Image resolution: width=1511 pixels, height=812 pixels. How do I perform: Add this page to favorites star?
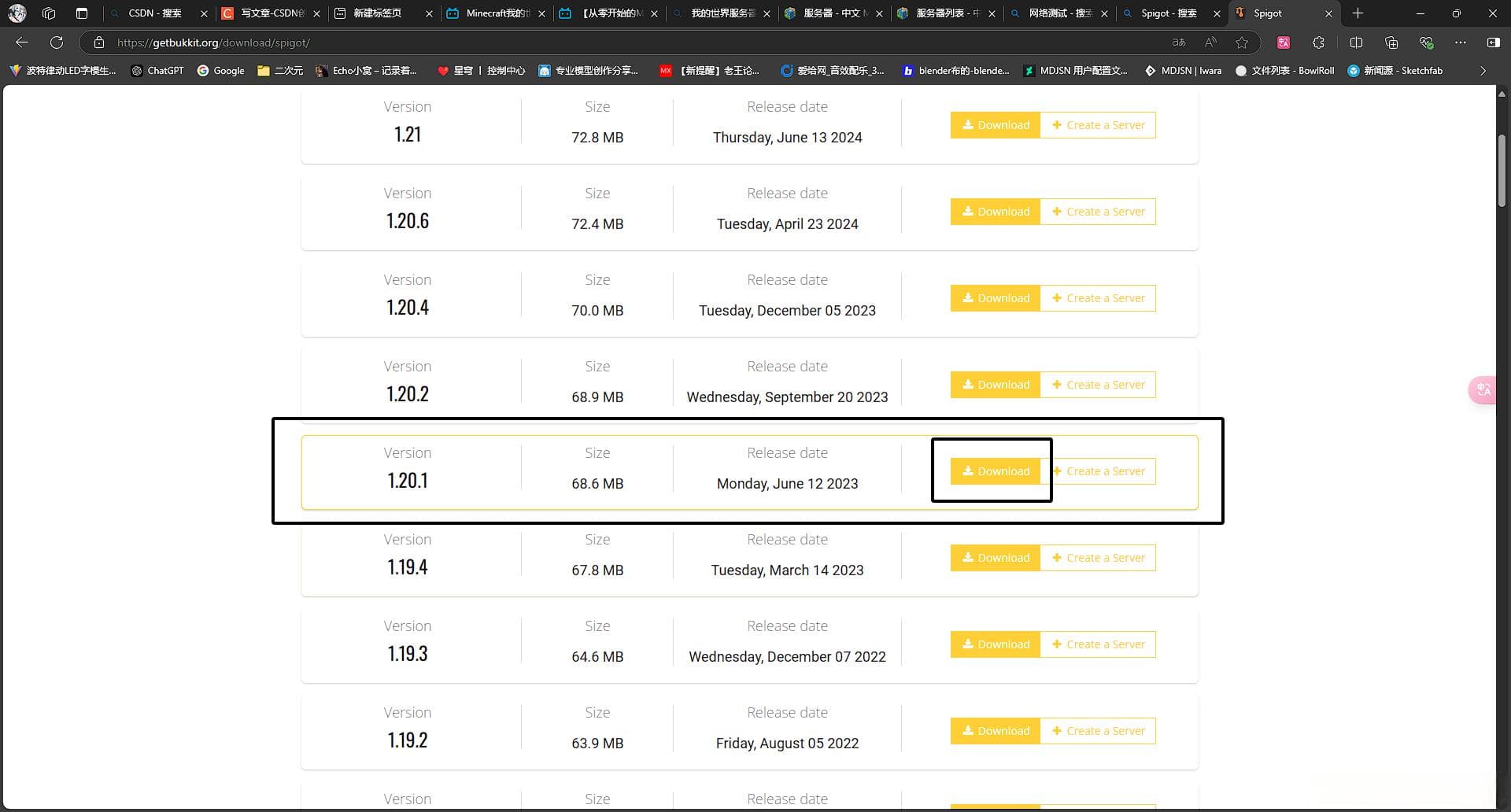pos(1242,42)
